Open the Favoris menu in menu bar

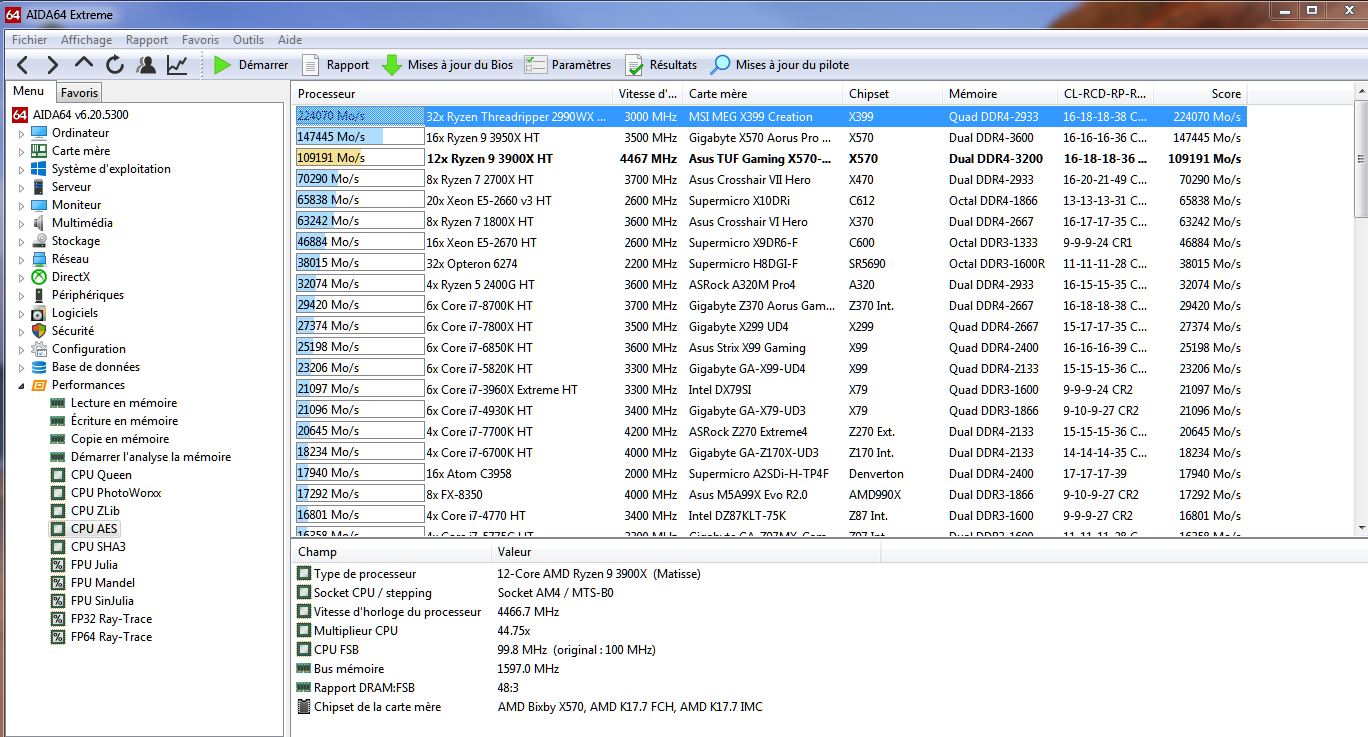click(200, 40)
